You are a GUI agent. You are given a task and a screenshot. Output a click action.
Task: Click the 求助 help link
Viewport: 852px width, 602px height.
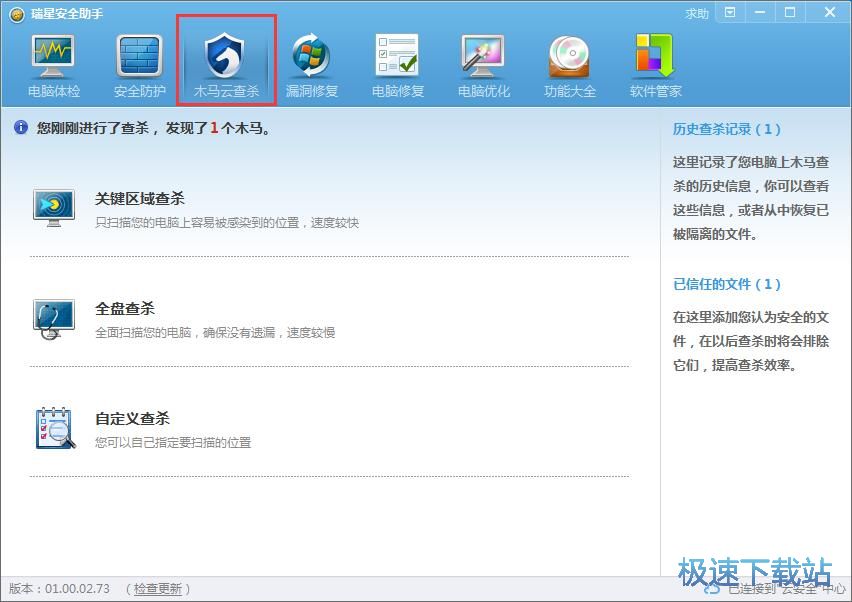[697, 14]
